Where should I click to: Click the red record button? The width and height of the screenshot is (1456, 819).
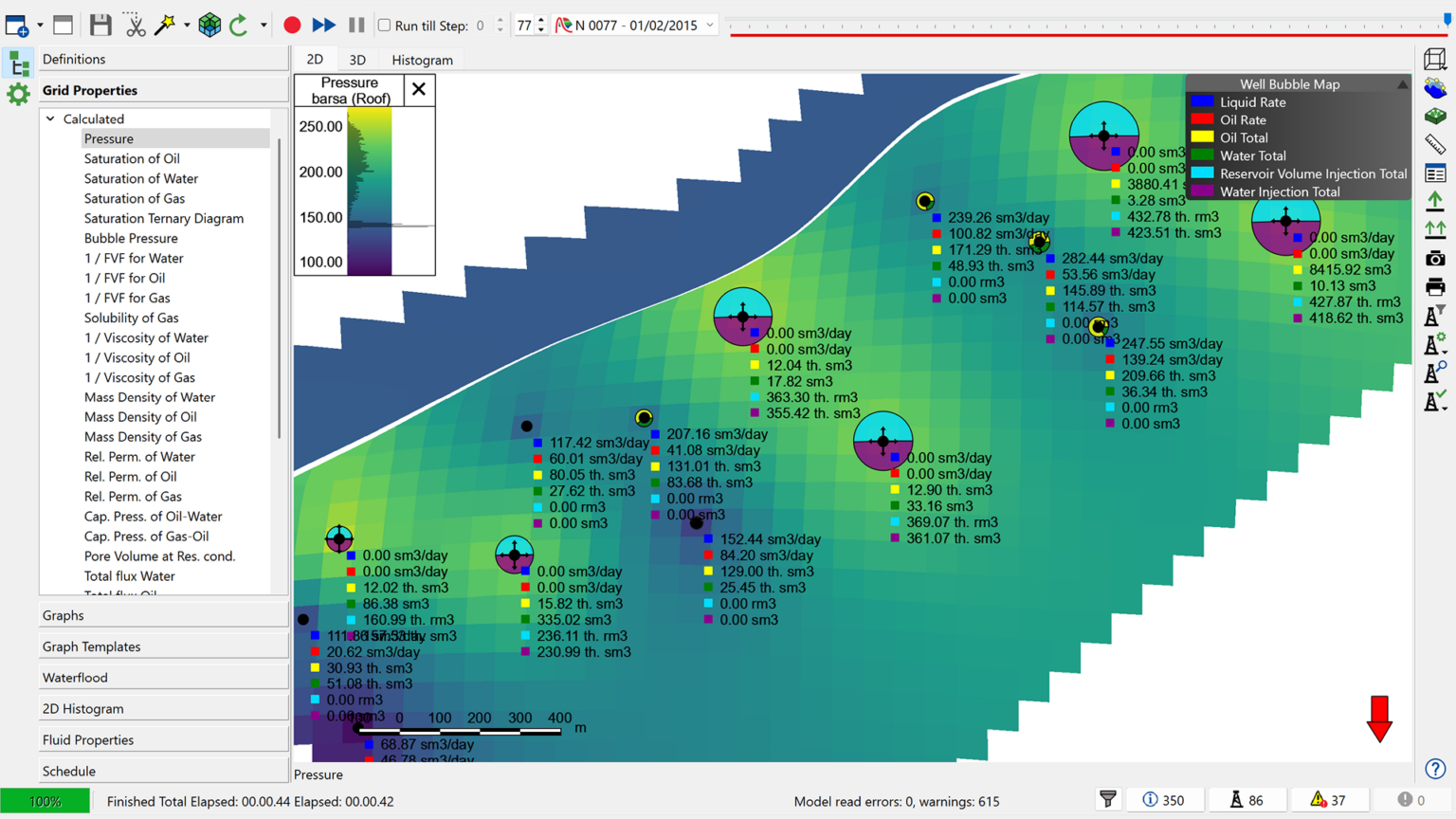pos(292,26)
